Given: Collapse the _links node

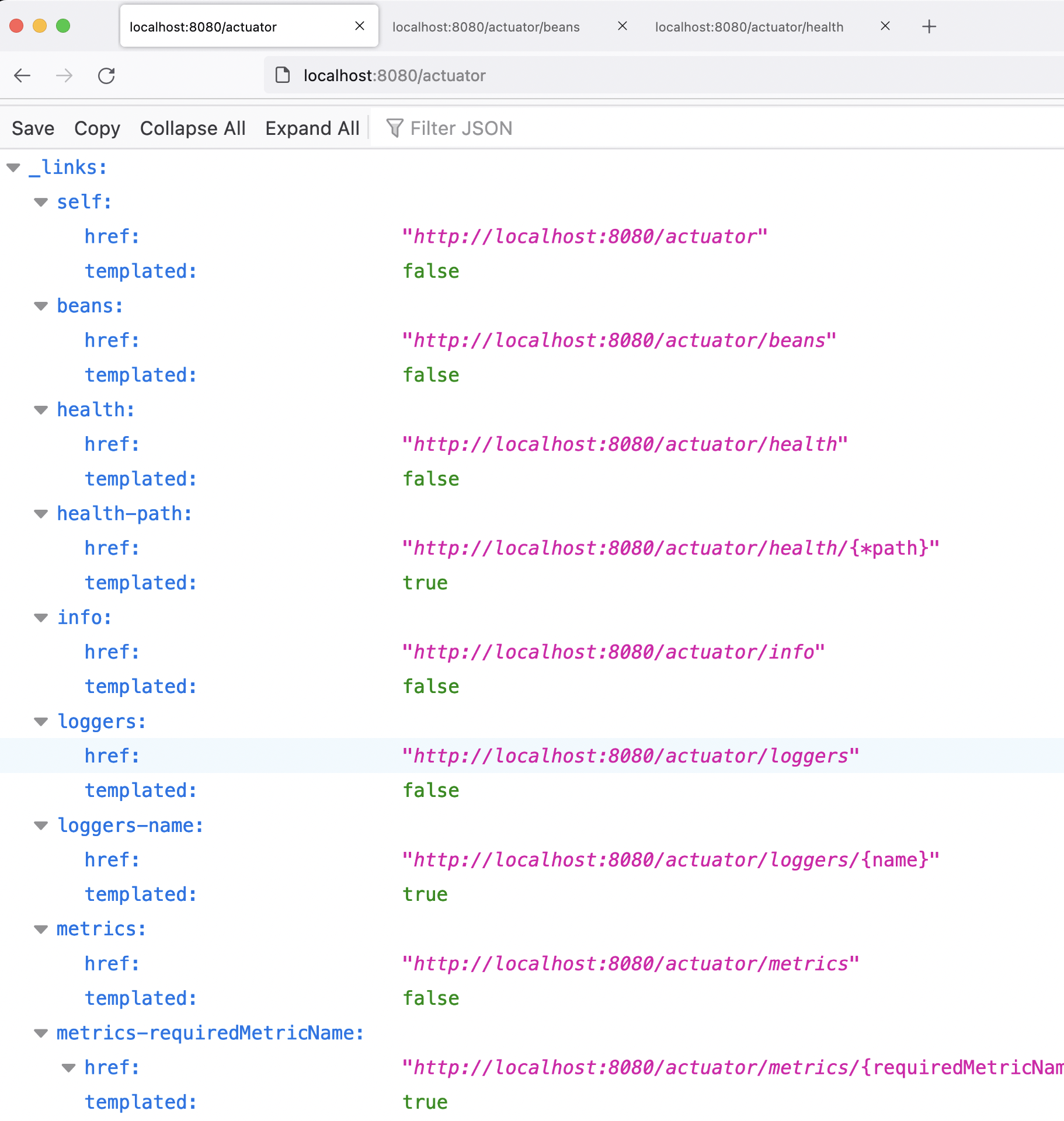Looking at the screenshot, I should coord(13,168).
